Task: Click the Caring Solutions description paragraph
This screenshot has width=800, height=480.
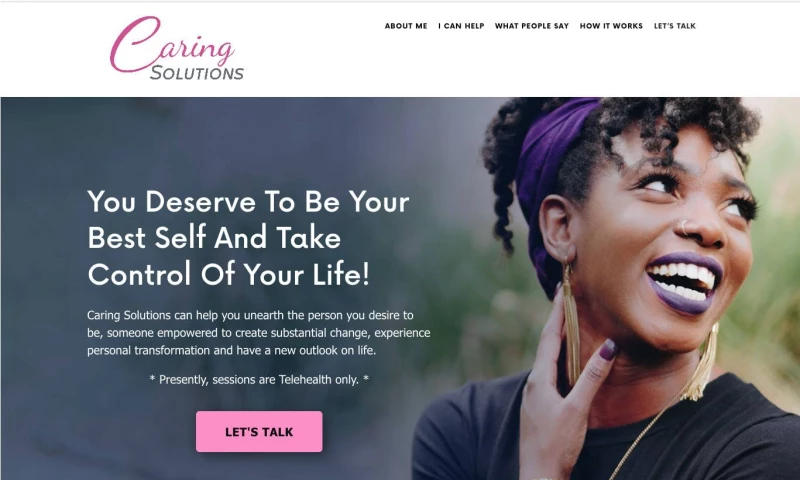Action: pyautogui.click(x=259, y=333)
